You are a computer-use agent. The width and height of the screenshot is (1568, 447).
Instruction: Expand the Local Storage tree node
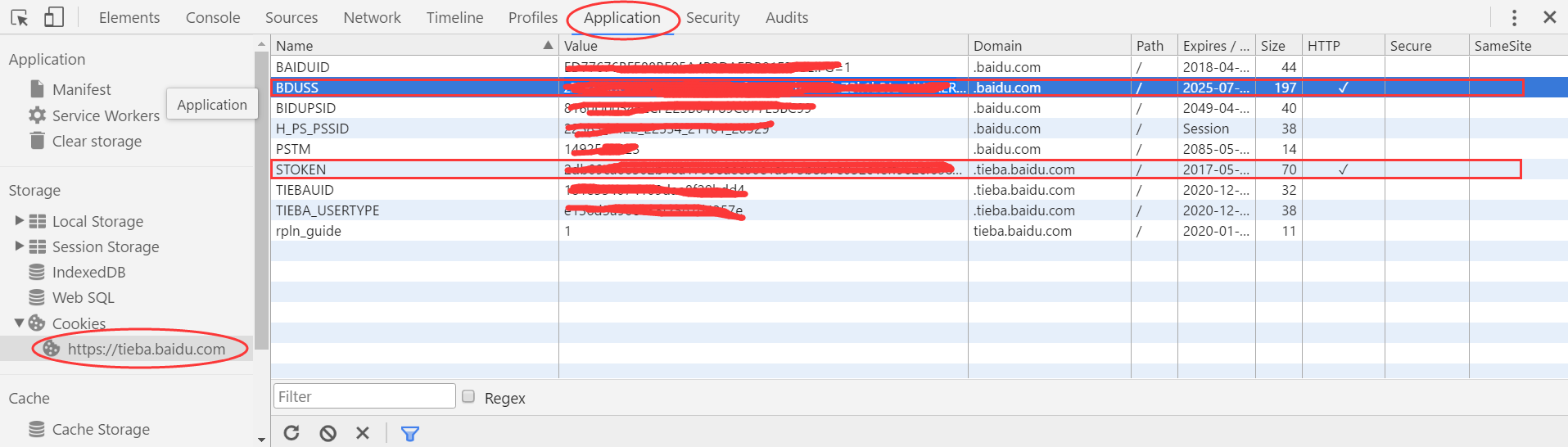pyautogui.click(x=20, y=221)
